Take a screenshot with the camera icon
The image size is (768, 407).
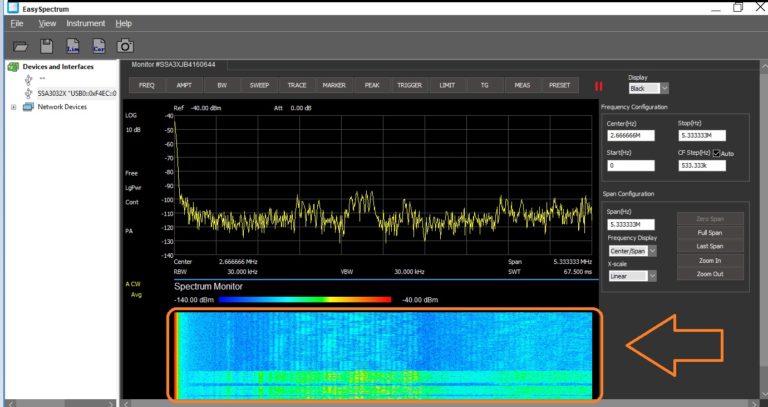point(124,45)
